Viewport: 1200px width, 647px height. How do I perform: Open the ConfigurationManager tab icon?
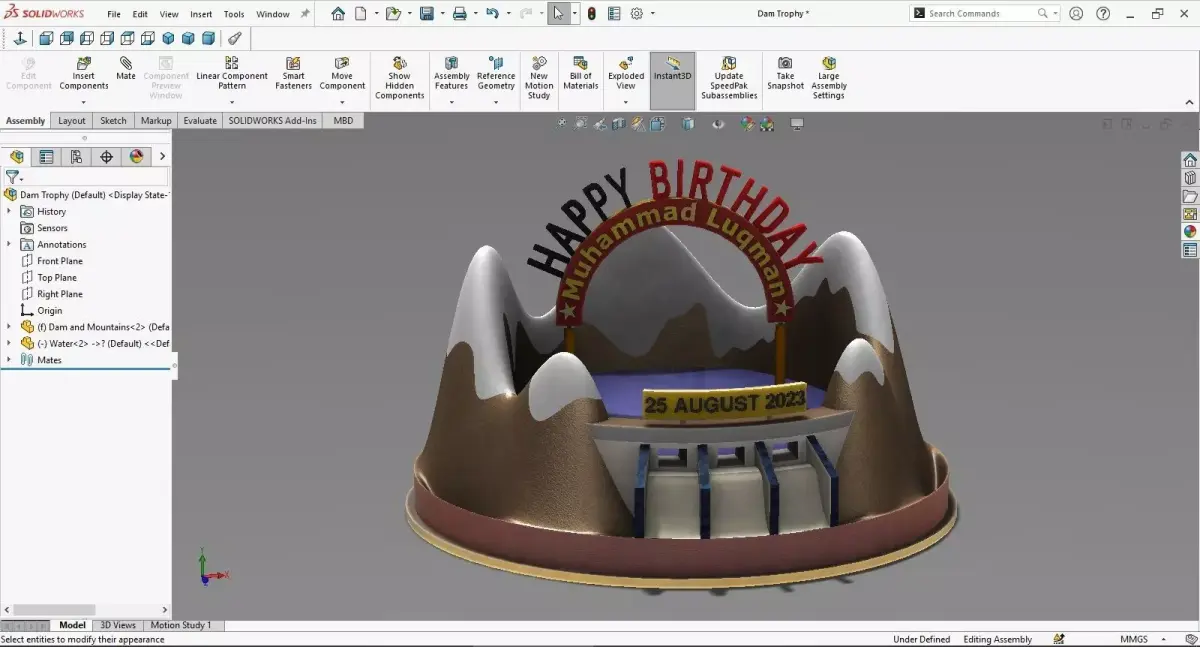[x=76, y=157]
